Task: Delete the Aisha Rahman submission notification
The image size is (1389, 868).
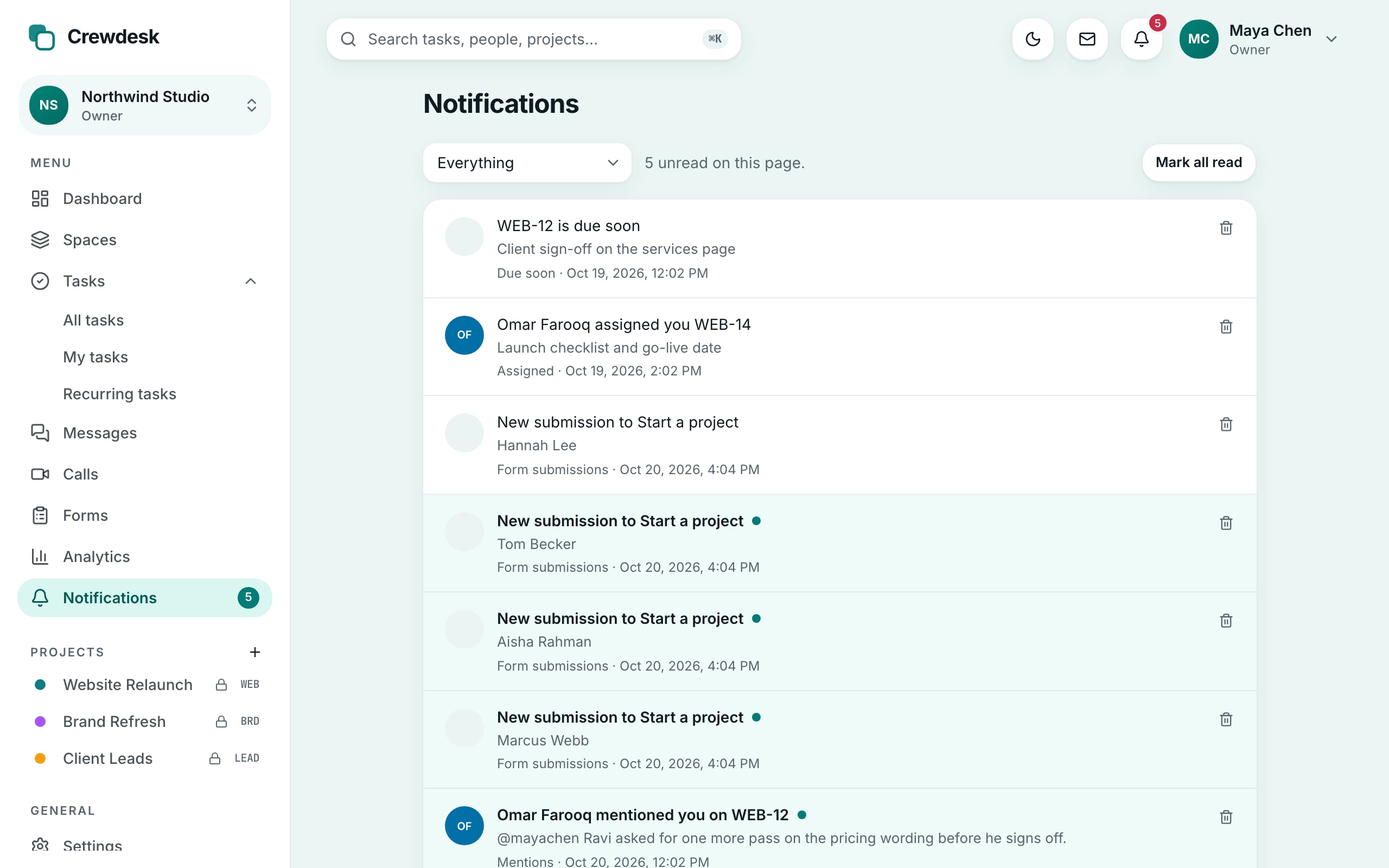Action: [x=1226, y=621]
